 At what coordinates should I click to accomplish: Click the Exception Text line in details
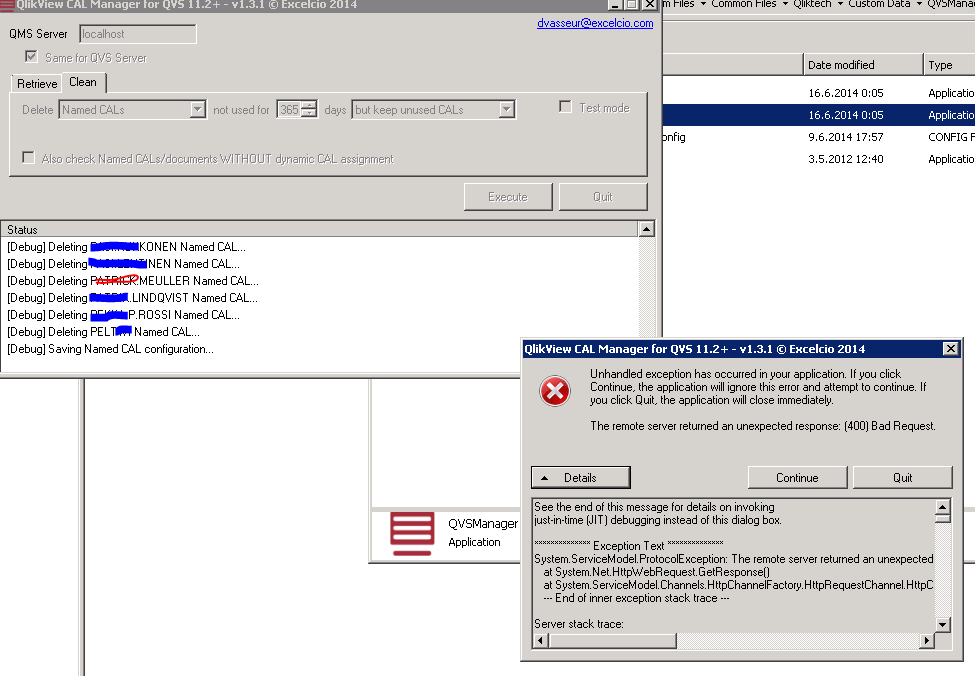click(x=629, y=545)
